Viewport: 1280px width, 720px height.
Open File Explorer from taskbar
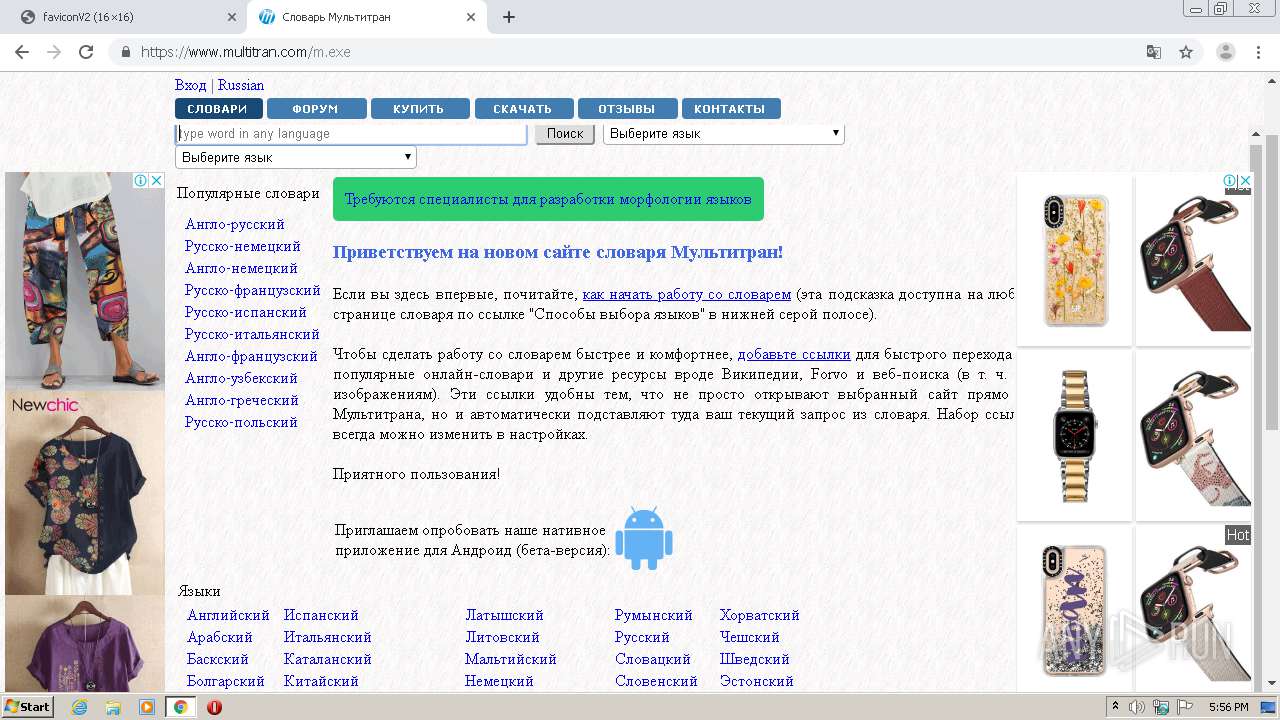click(113, 707)
